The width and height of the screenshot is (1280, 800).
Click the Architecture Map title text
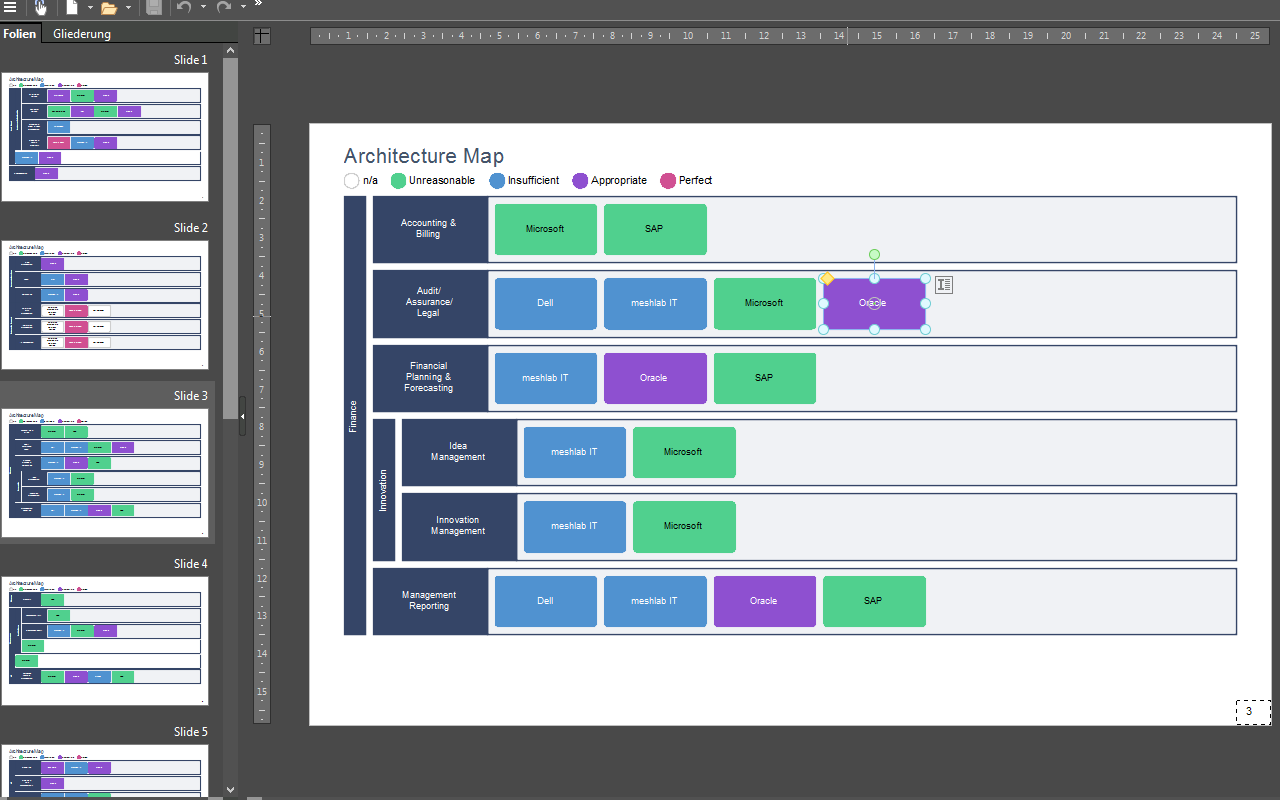coord(424,156)
